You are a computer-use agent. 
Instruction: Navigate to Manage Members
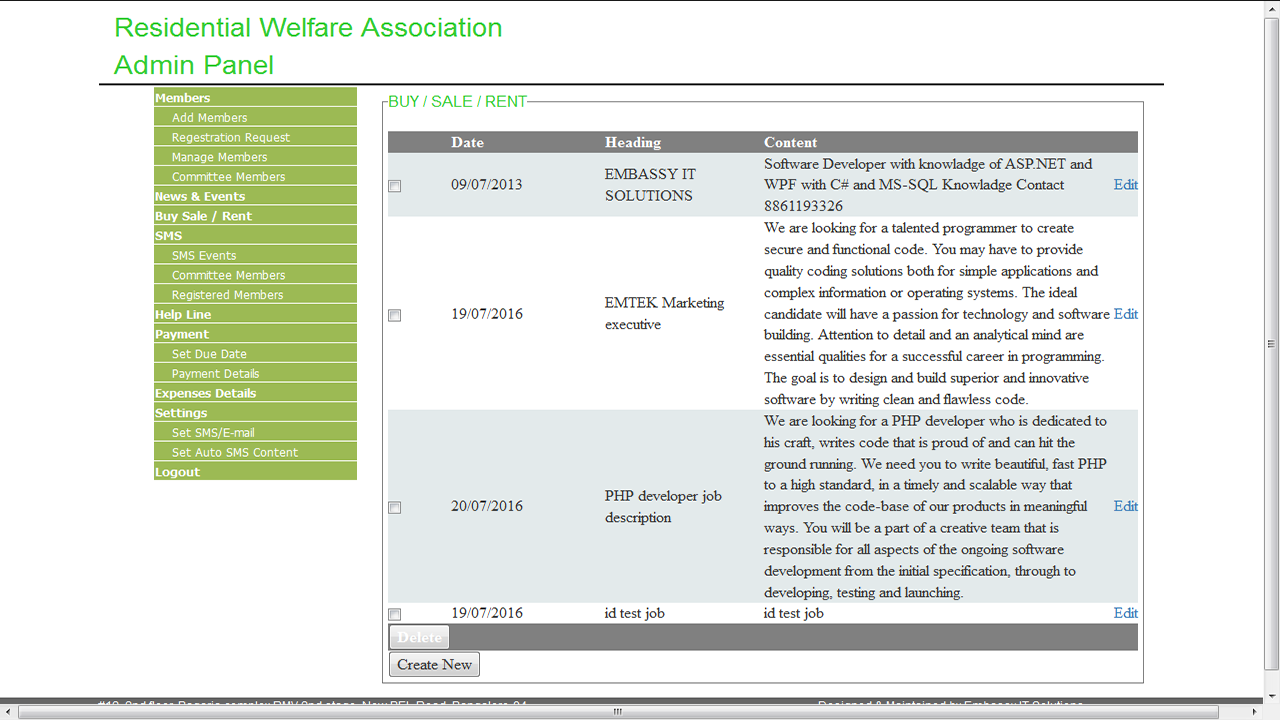(255, 157)
